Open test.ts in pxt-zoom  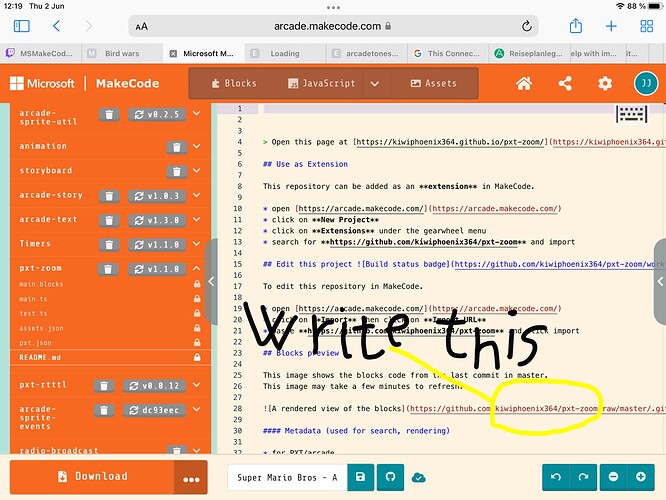pyautogui.click(x=110, y=313)
